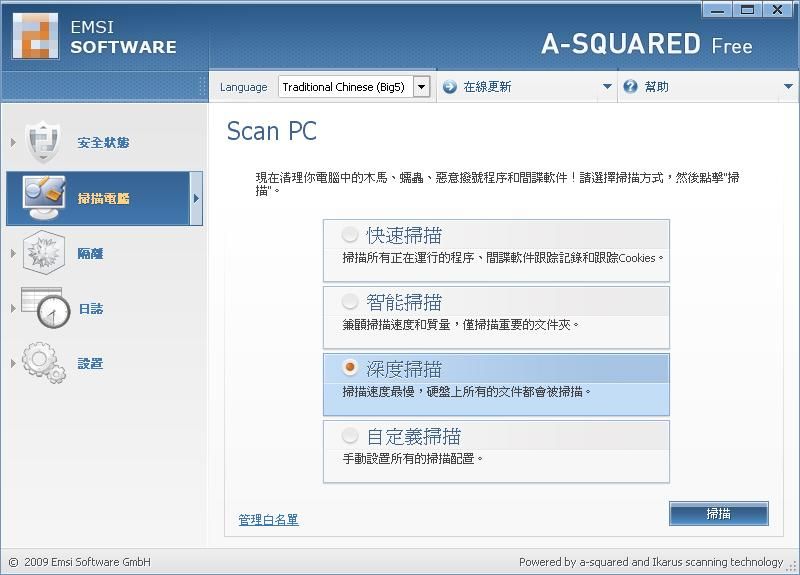Select the 深度掃描 radio button
The image size is (800, 575).
[350, 369]
